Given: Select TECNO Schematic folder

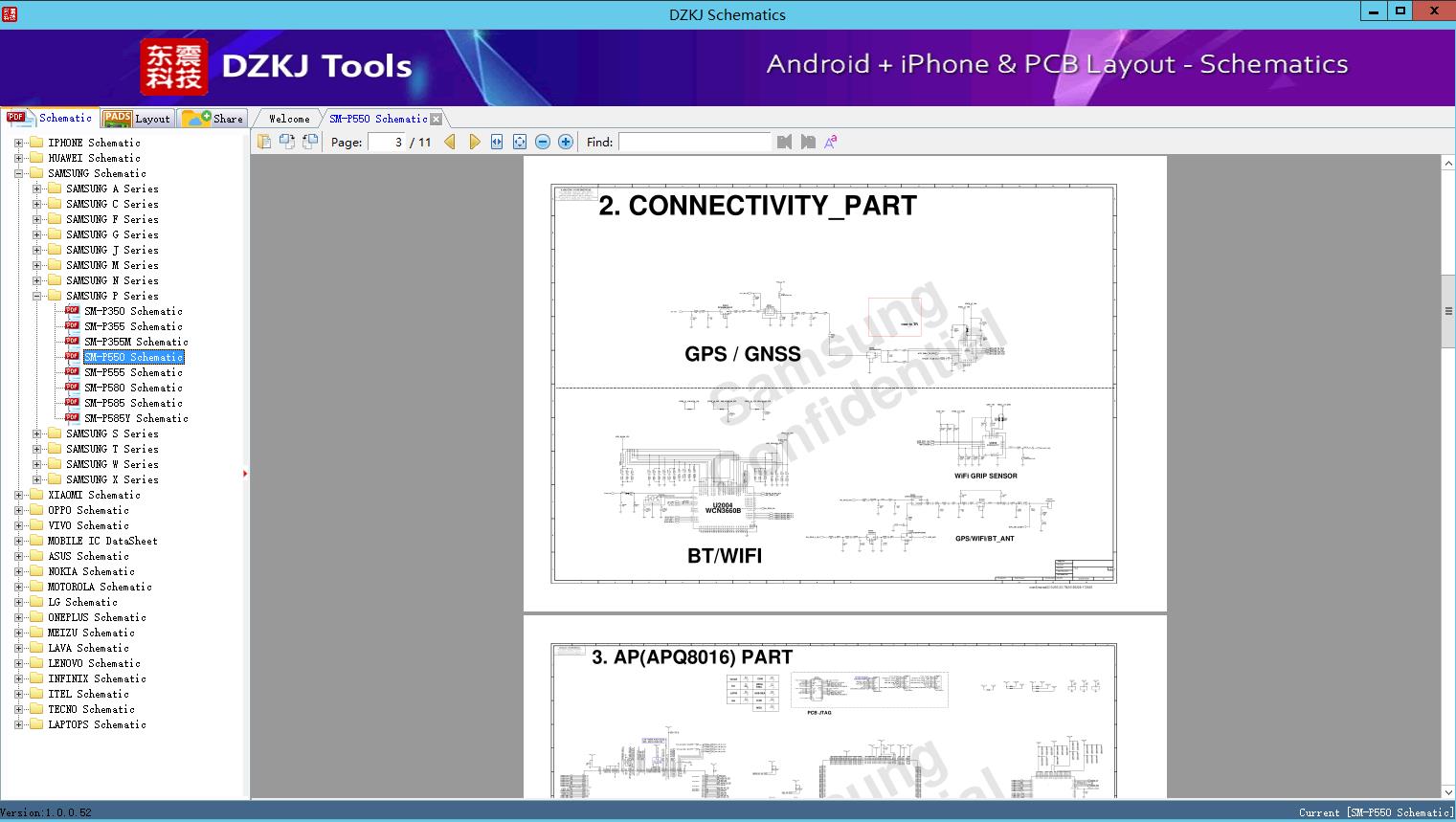Looking at the screenshot, I should pos(91,709).
